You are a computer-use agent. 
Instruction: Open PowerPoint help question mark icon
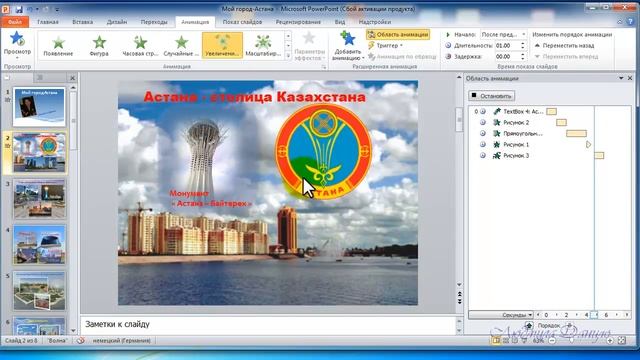631,22
